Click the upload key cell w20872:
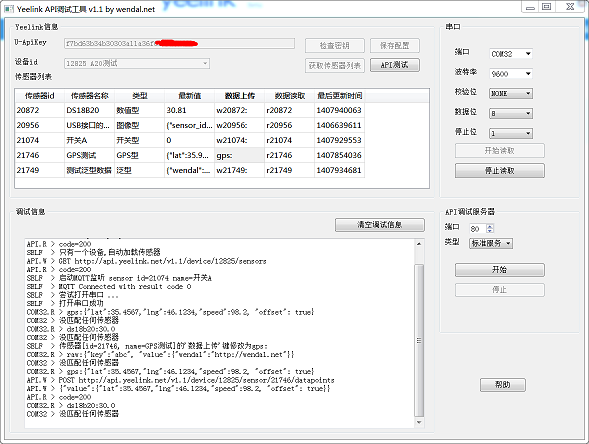589x444 pixels. pyautogui.click(x=239, y=110)
